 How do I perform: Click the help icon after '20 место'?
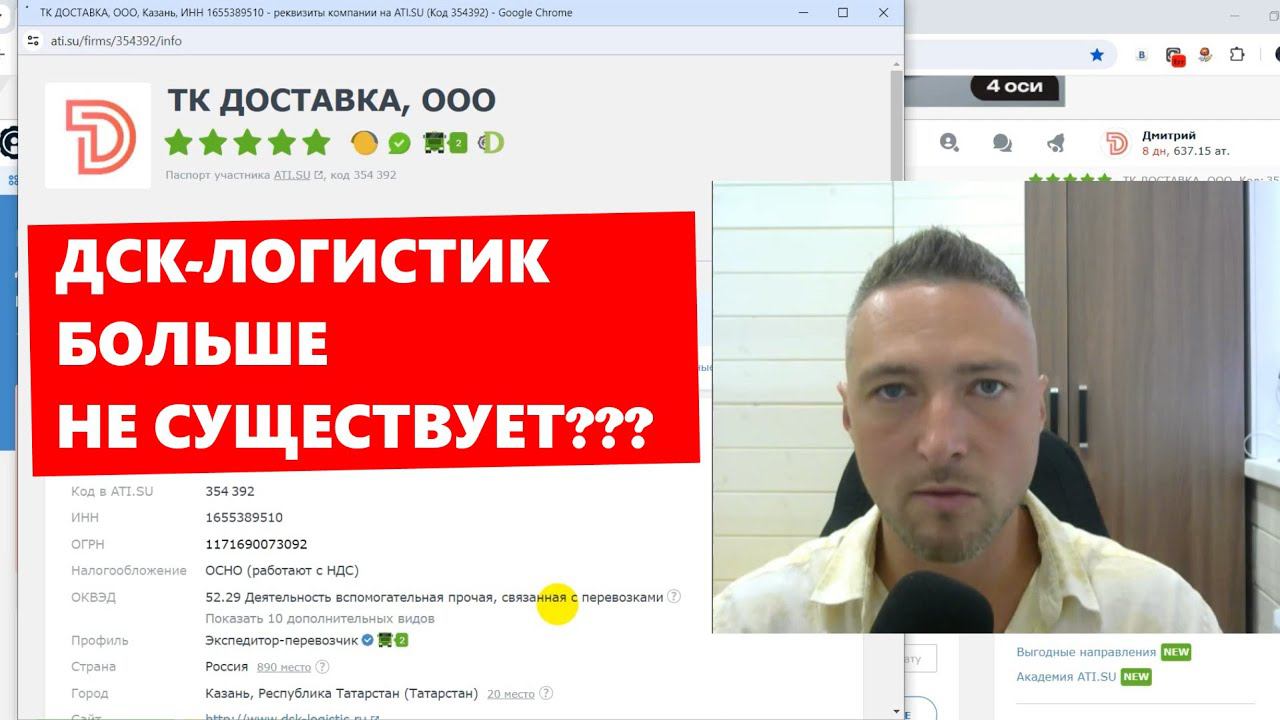tap(546, 693)
